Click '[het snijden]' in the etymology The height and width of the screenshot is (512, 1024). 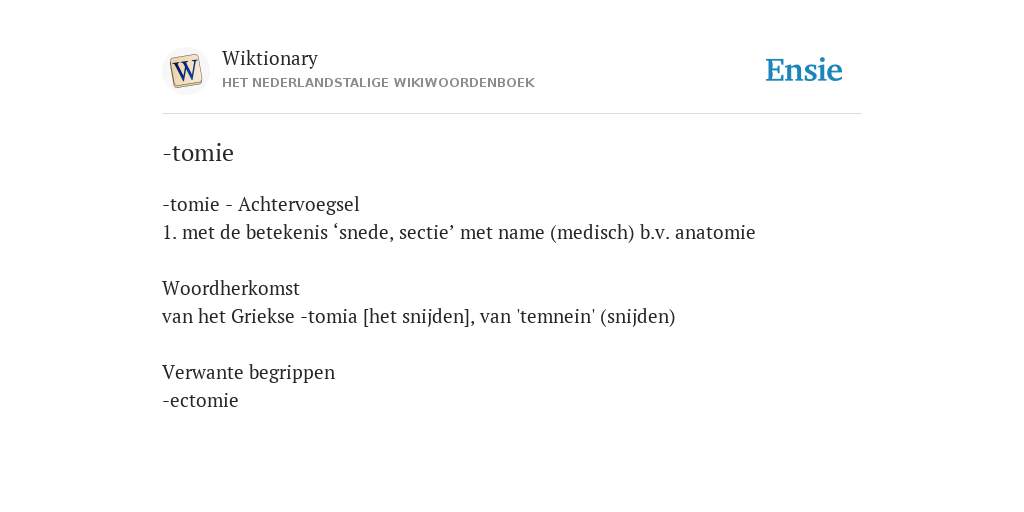pos(417,317)
